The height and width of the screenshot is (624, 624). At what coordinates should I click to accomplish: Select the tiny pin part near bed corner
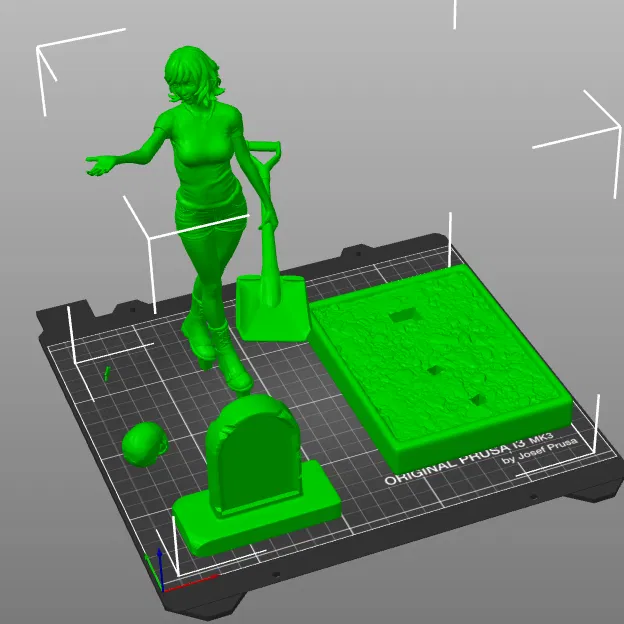pos(107,374)
